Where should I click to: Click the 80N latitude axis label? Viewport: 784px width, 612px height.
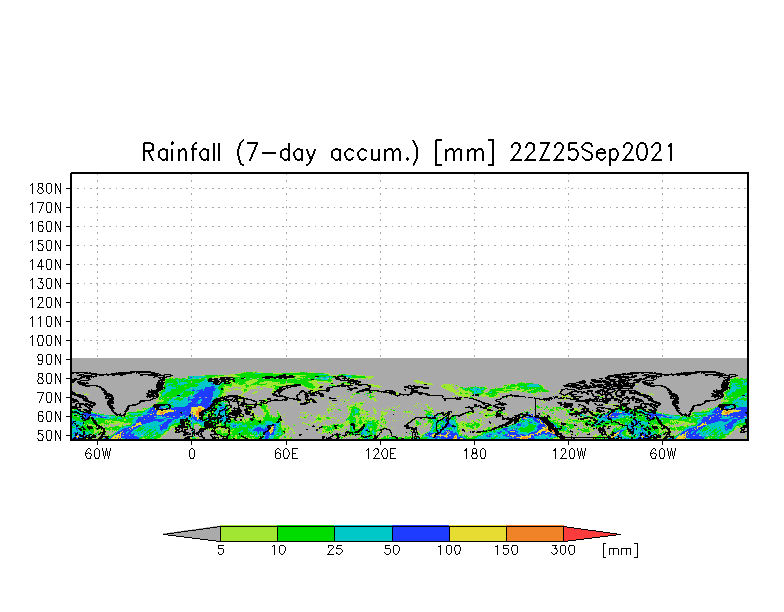click(x=49, y=379)
